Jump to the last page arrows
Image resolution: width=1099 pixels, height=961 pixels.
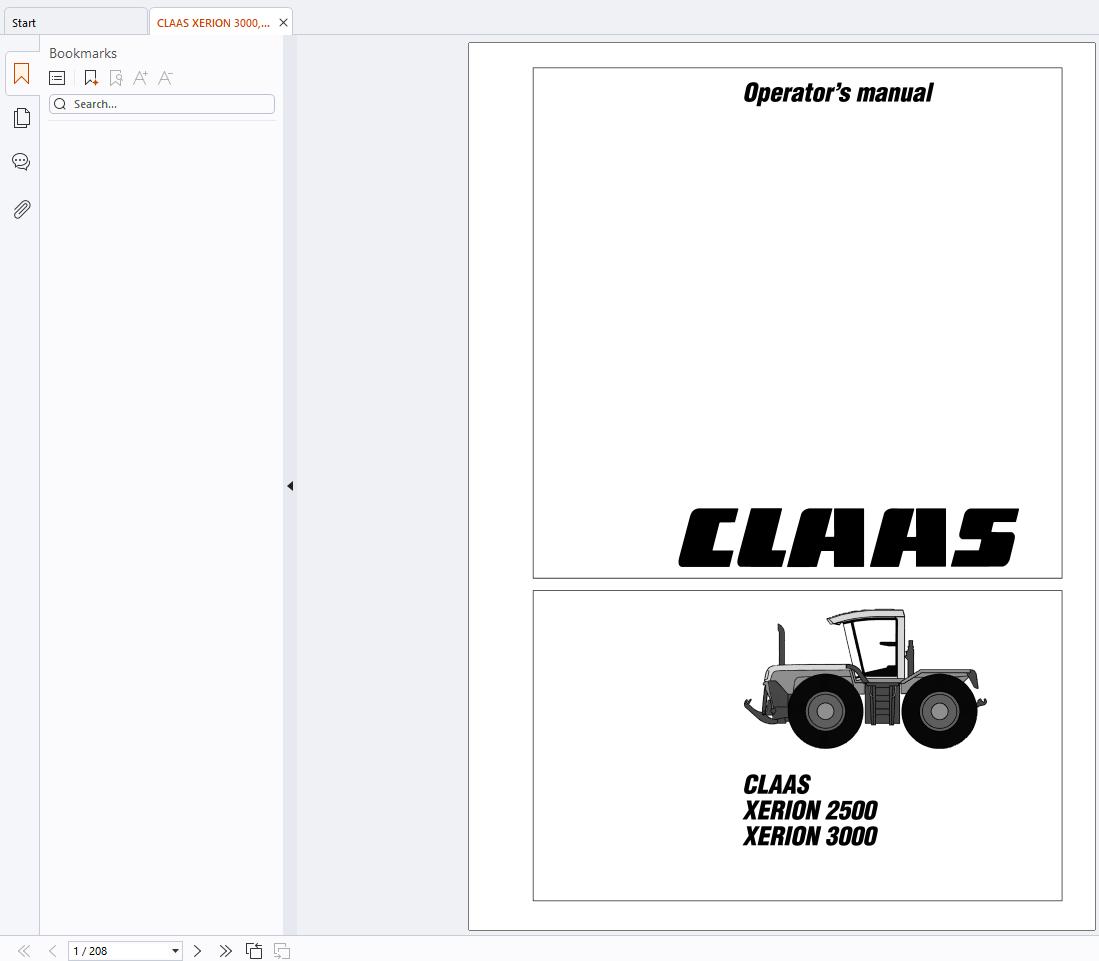(225, 950)
